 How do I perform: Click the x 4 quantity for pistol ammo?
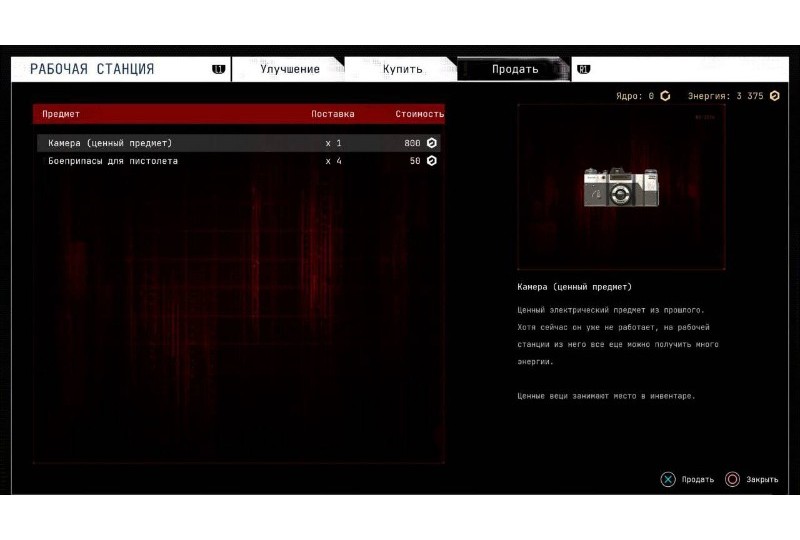click(333, 161)
